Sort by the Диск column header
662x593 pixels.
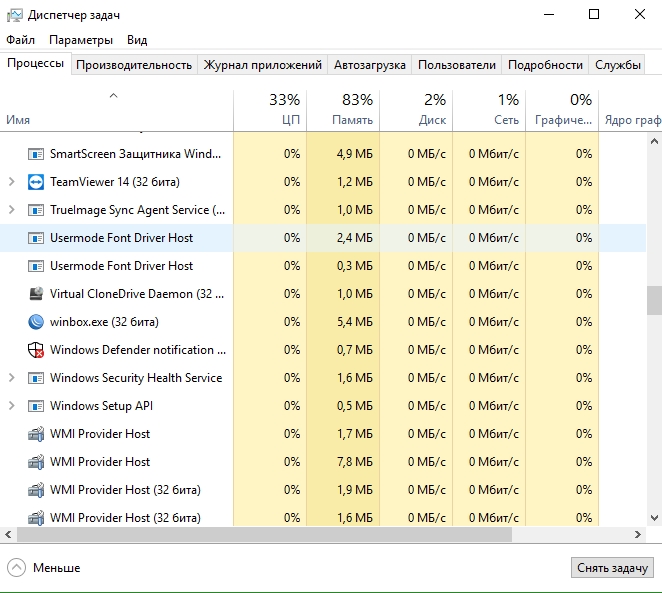pos(416,110)
